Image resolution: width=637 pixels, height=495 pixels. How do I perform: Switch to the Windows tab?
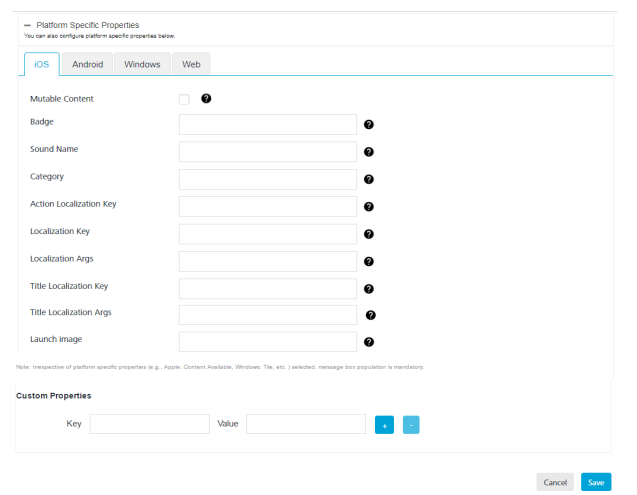pyautogui.click(x=142, y=64)
